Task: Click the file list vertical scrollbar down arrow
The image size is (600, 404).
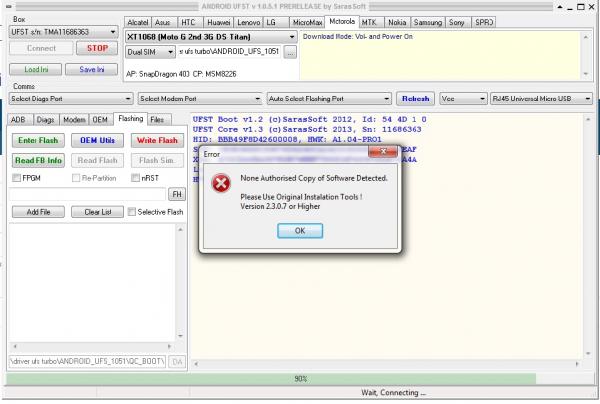Action: (180, 336)
